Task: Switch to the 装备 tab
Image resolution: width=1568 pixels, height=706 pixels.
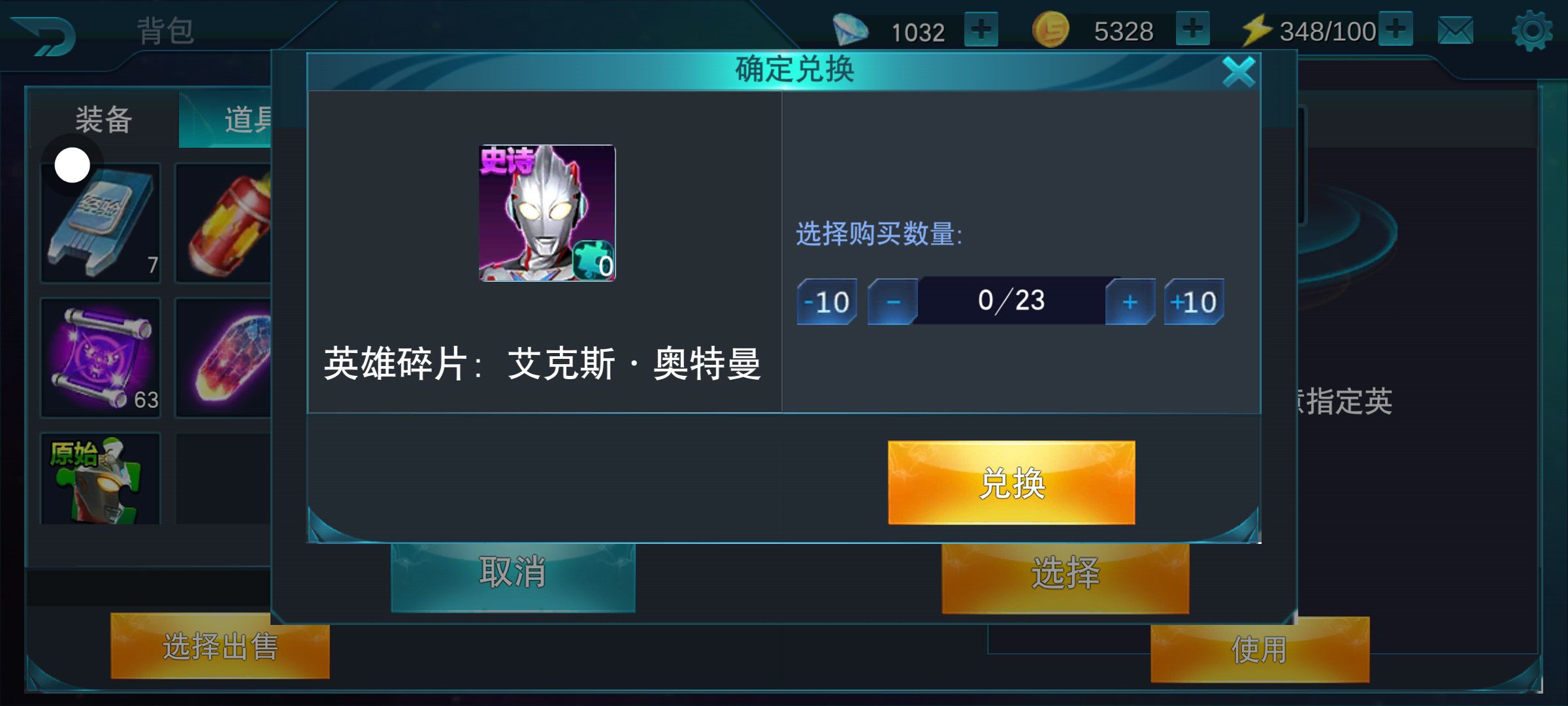Action: (104, 120)
